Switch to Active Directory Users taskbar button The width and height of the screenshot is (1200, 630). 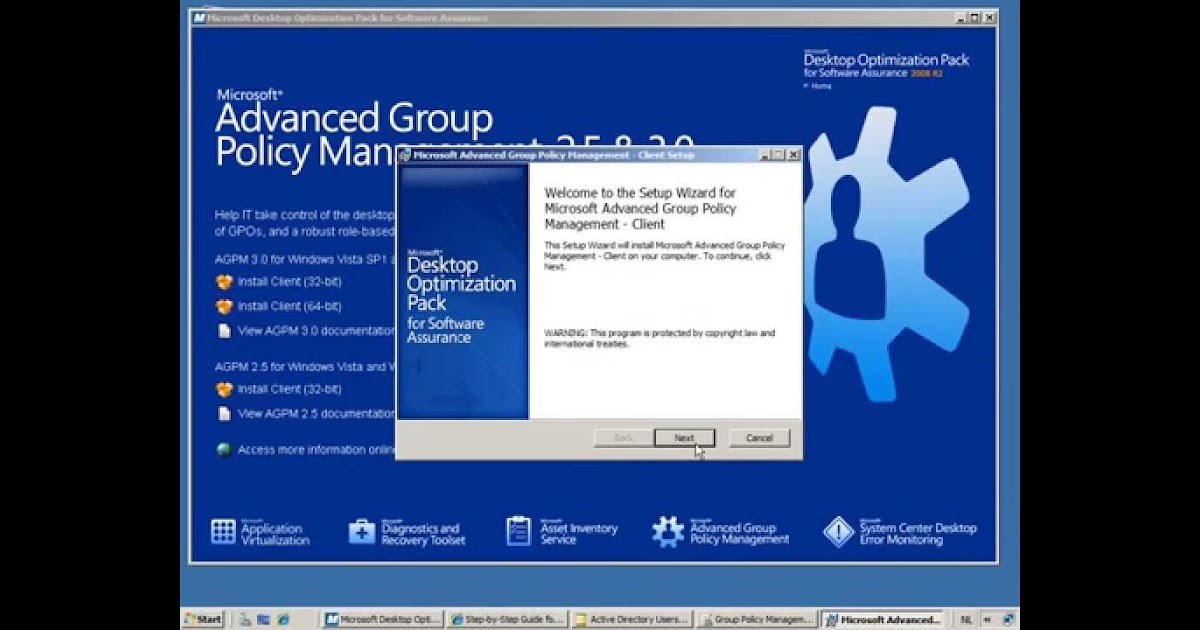[632, 619]
